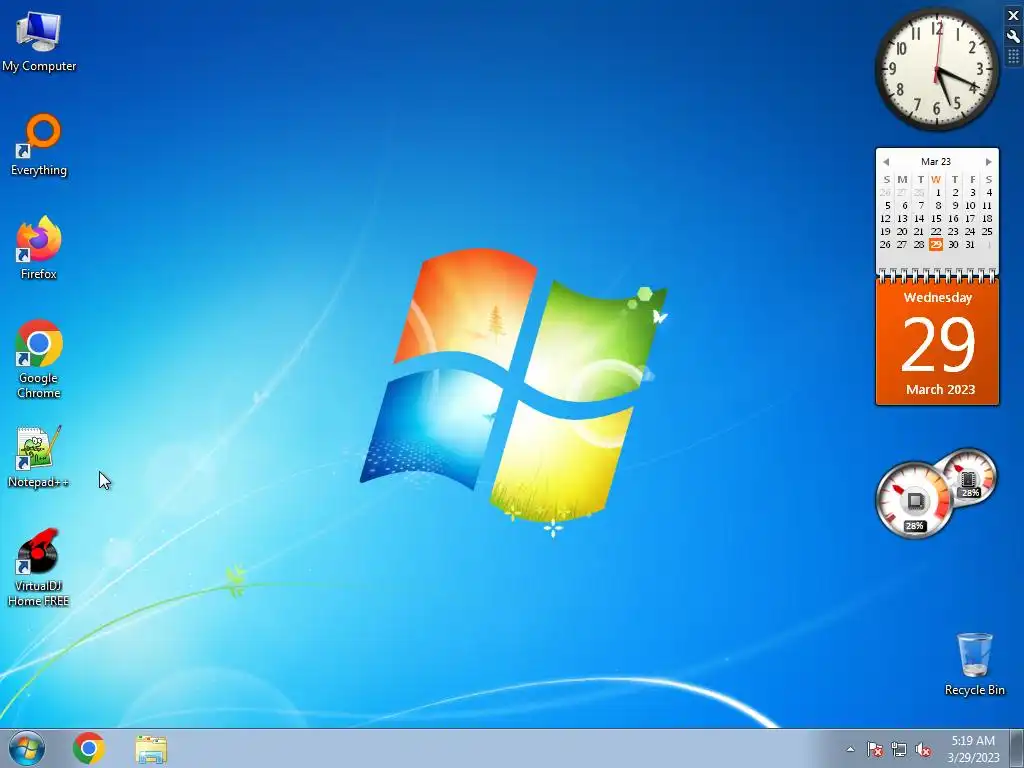Select date 15 in calendar gadget
Image resolution: width=1024 pixels, height=768 pixels.
click(936, 218)
